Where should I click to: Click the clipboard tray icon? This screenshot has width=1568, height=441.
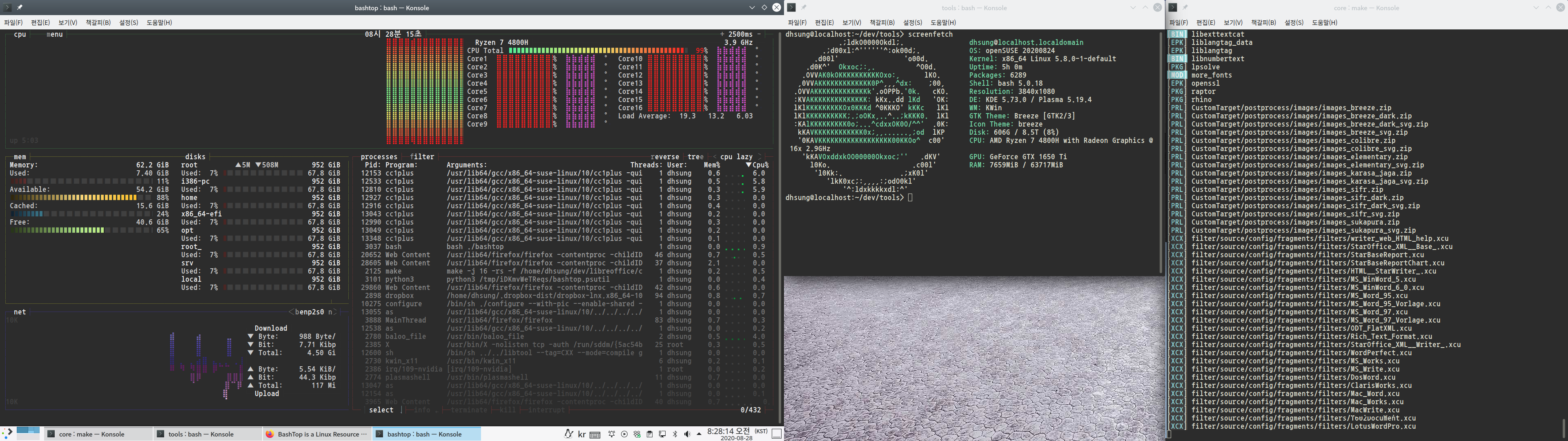[650, 434]
